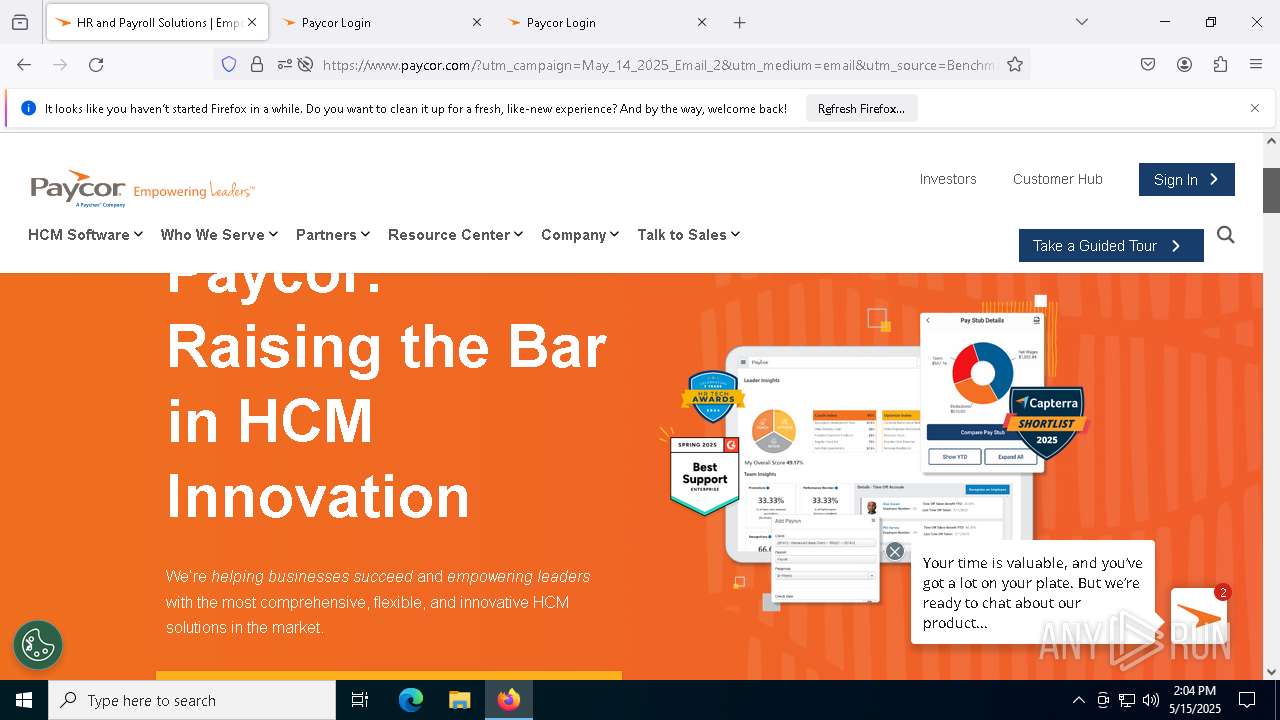Open the Extensions panel
The image size is (1280, 720).
[x=1220, y=64]
